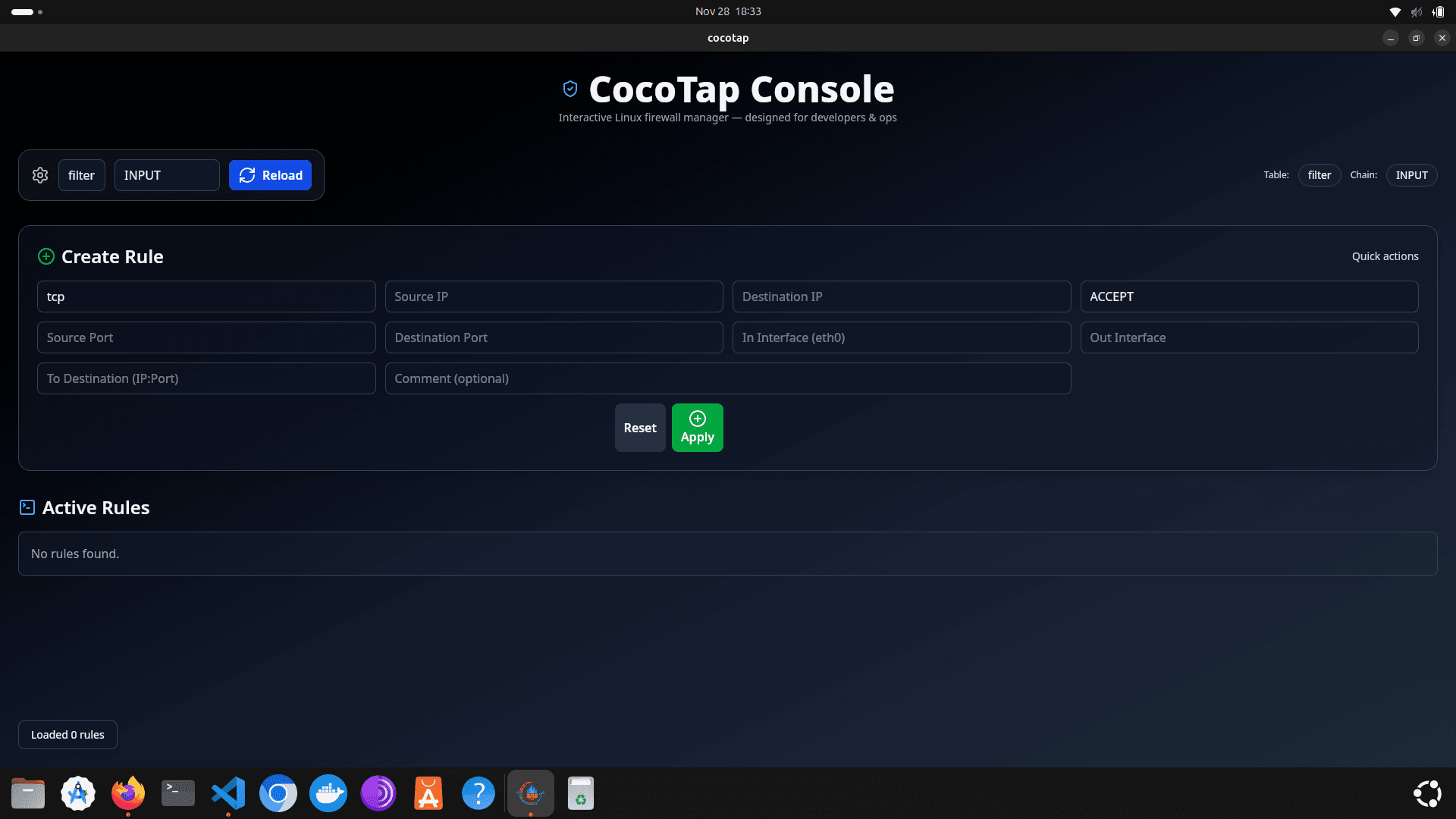Click the Quick actions link
1456x819 pixels.
tap(1385, 256)
